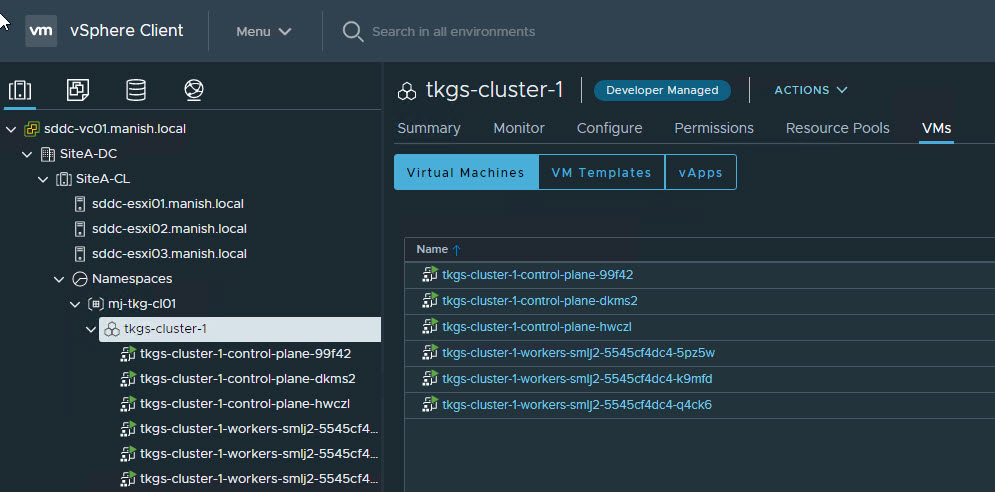Sort the list by Name column header
The width and height of the screenshot is (995, 492).
click(432, 249)
